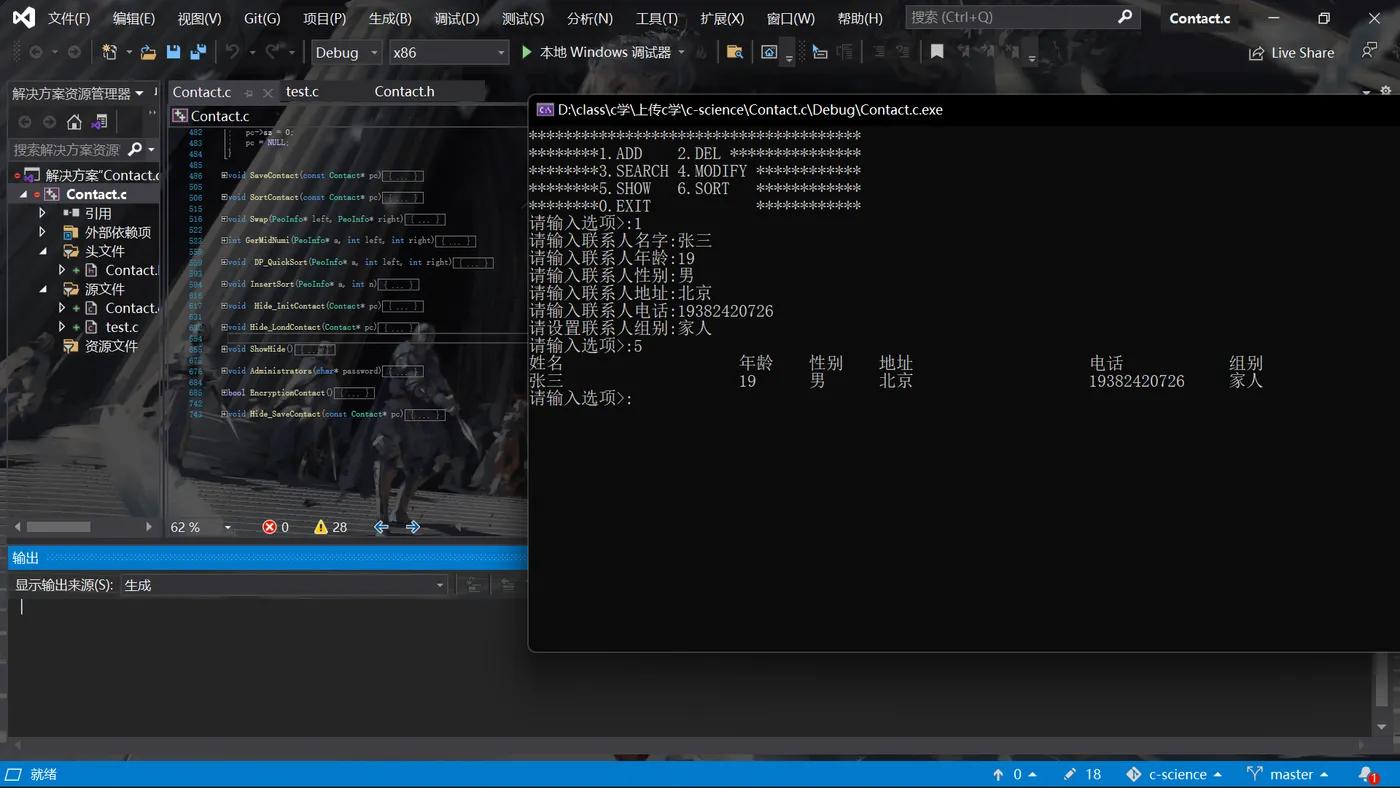Collapse the 头文件 folder node
The width and height of the screenshot is (1400, 788).
(42, 251)
